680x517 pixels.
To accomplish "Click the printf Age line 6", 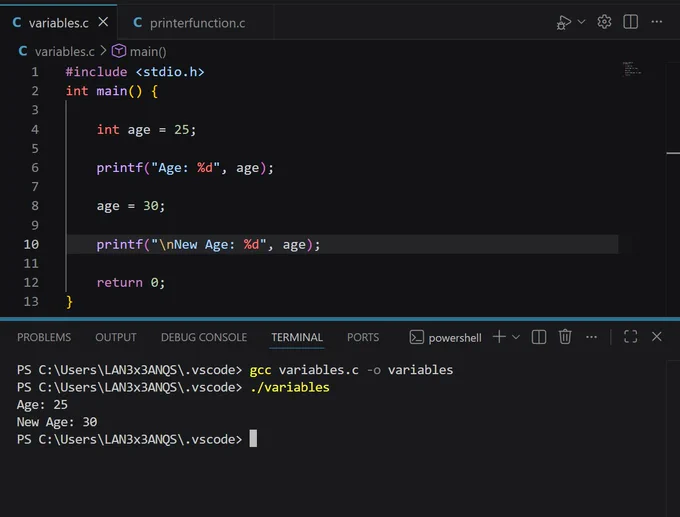I will (185, 167).
